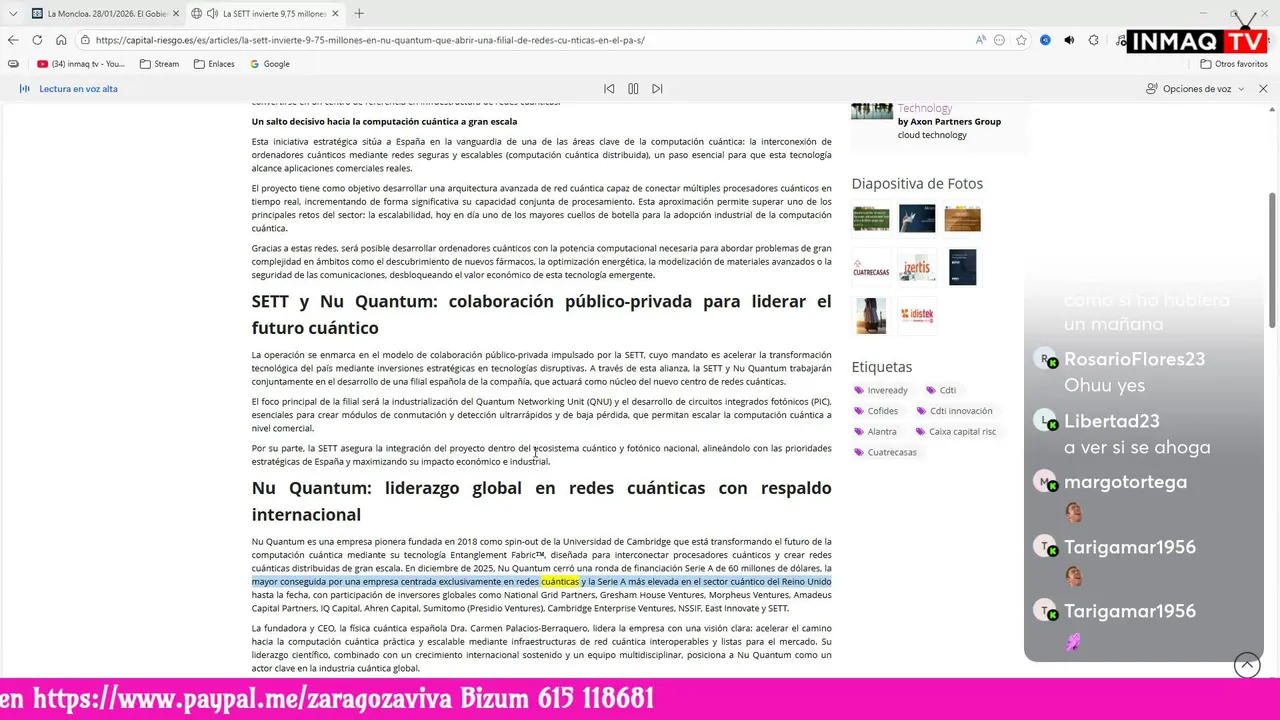Add this page to favorites
The width and height of the screenshot is (1280, 720).
[1021, 40]
